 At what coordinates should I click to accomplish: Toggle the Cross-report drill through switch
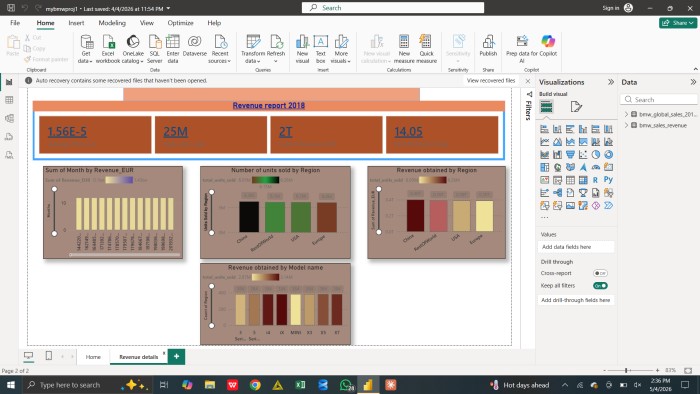[x=600, y=273]
